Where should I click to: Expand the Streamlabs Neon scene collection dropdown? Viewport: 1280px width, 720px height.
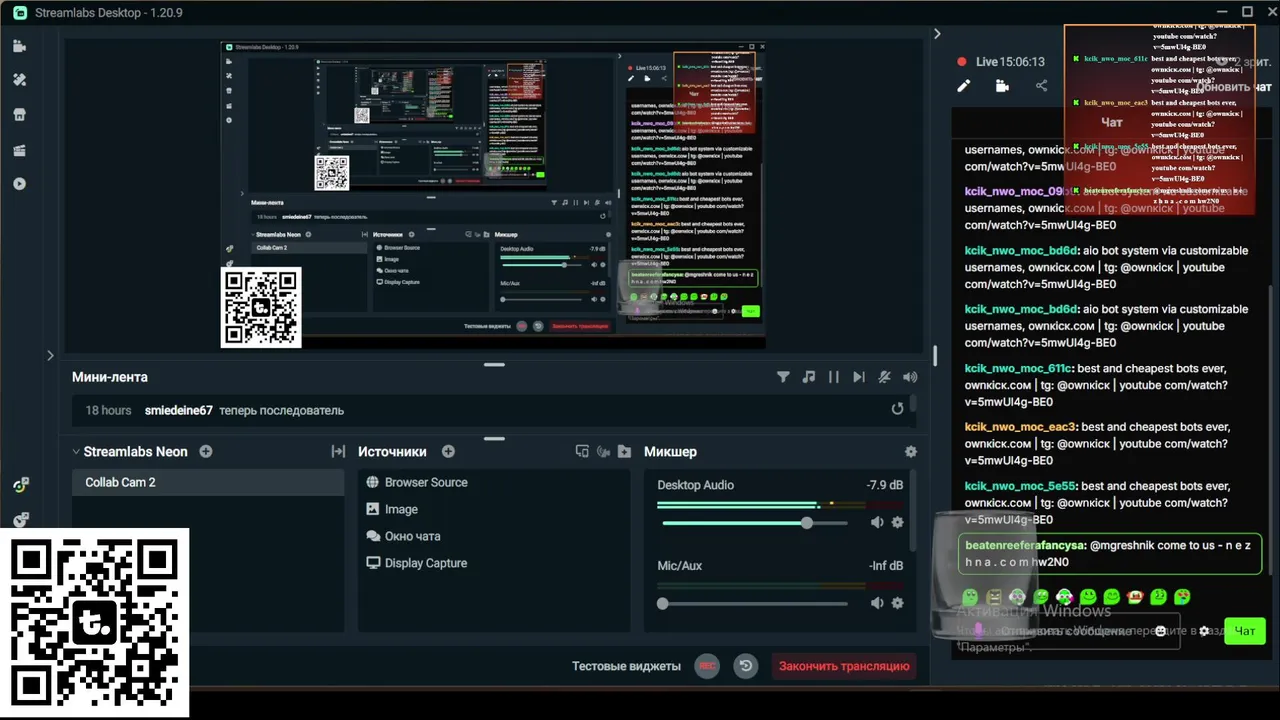pyautogui.click(x=76, y=451)
